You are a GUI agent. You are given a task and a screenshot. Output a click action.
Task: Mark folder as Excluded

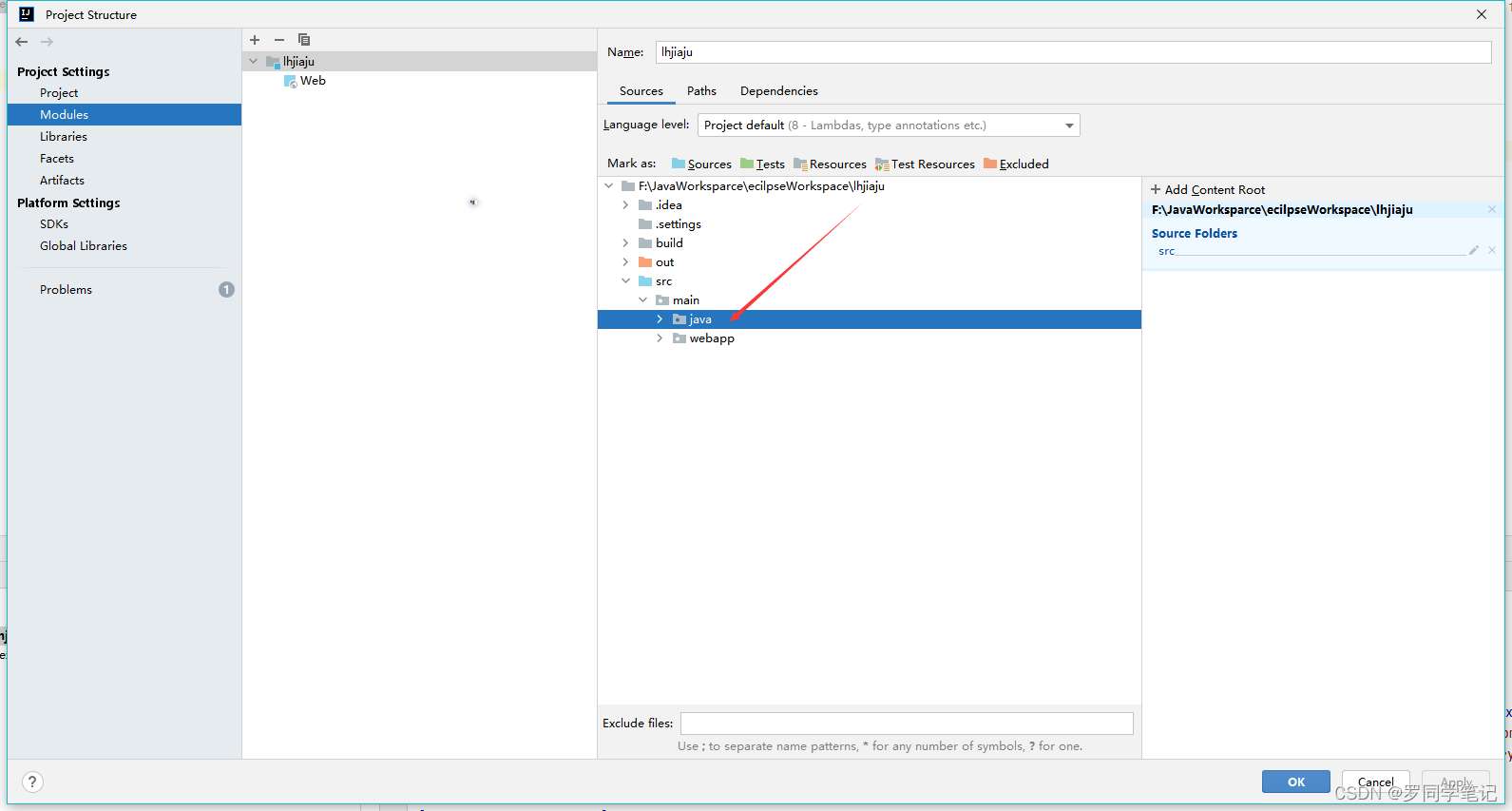tap(1016, 164)
